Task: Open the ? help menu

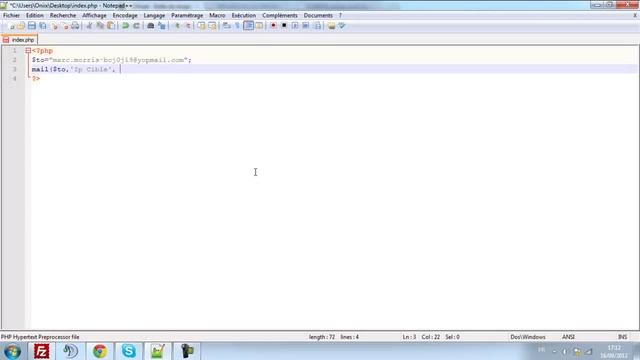Action: click(340, 16)
